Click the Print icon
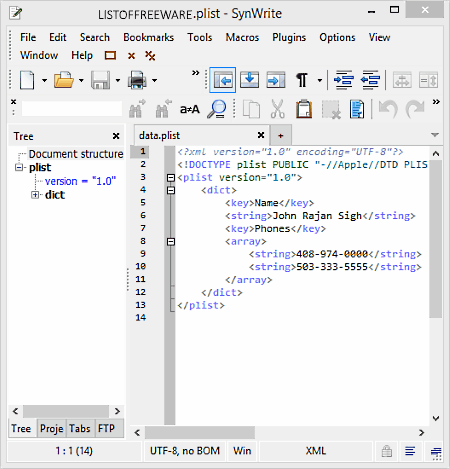 click(137, 80)
